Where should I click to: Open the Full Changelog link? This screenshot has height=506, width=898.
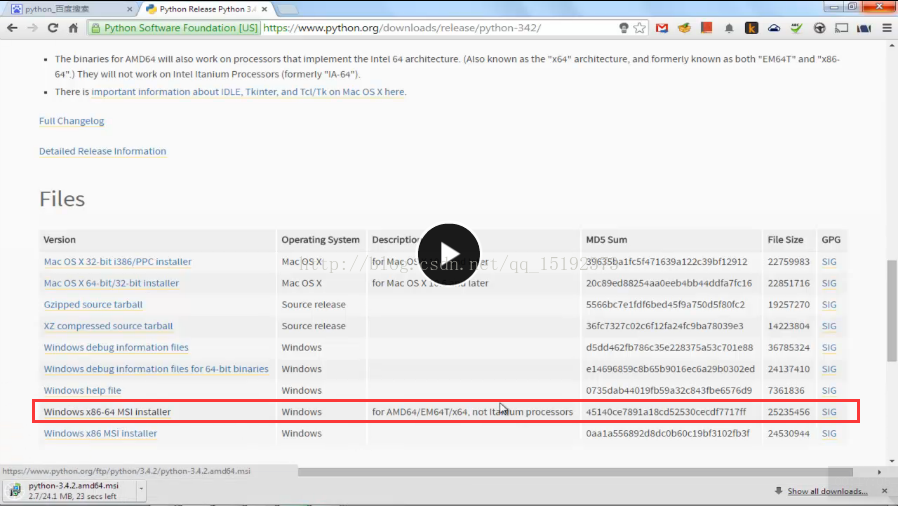point(72,121)
